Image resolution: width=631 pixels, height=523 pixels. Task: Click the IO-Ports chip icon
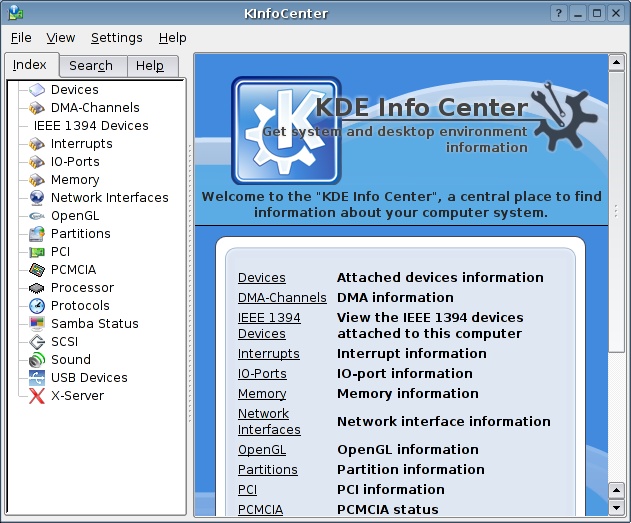pos(37,162)
